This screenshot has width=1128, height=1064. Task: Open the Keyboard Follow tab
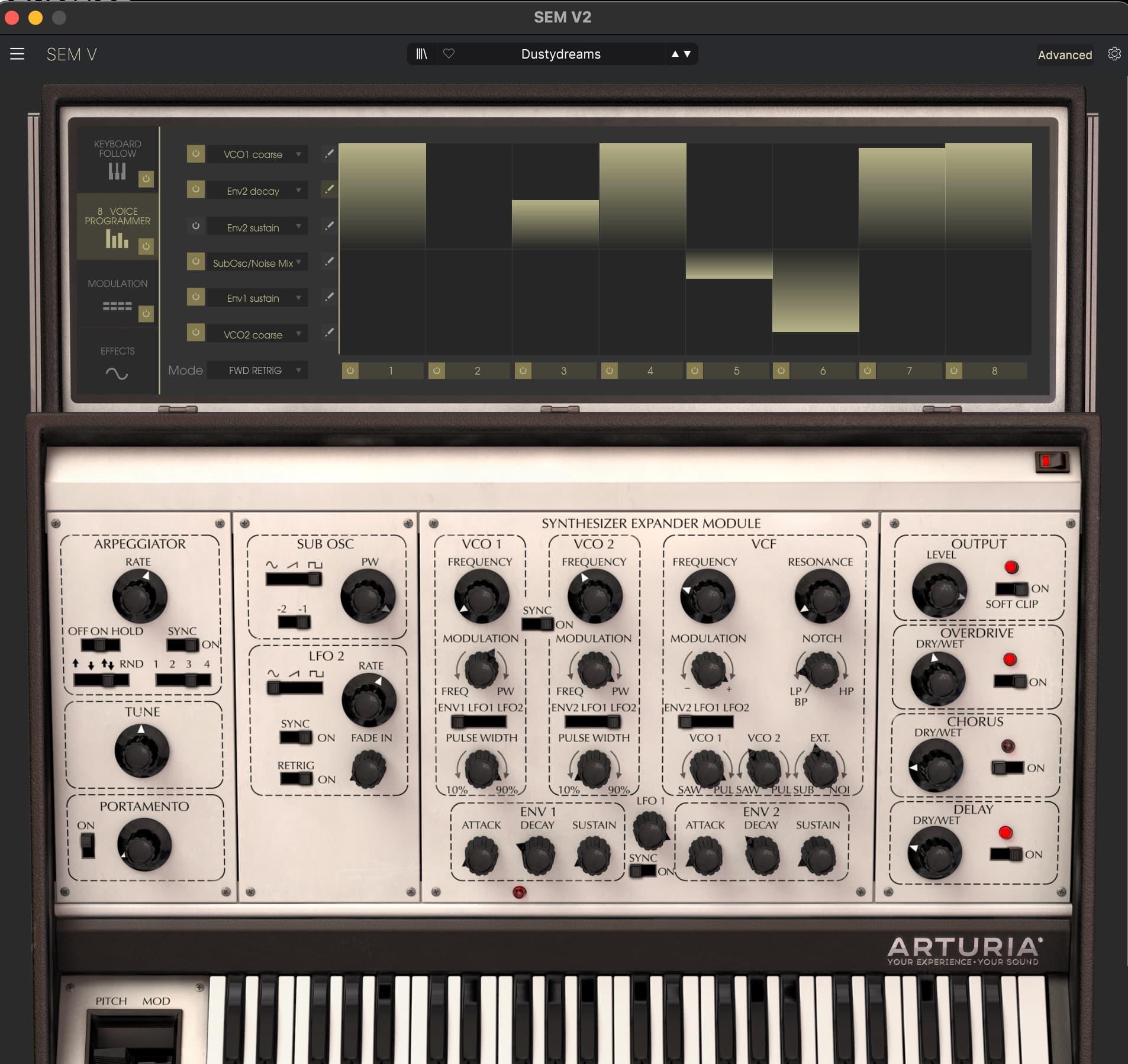pos(117,159)
